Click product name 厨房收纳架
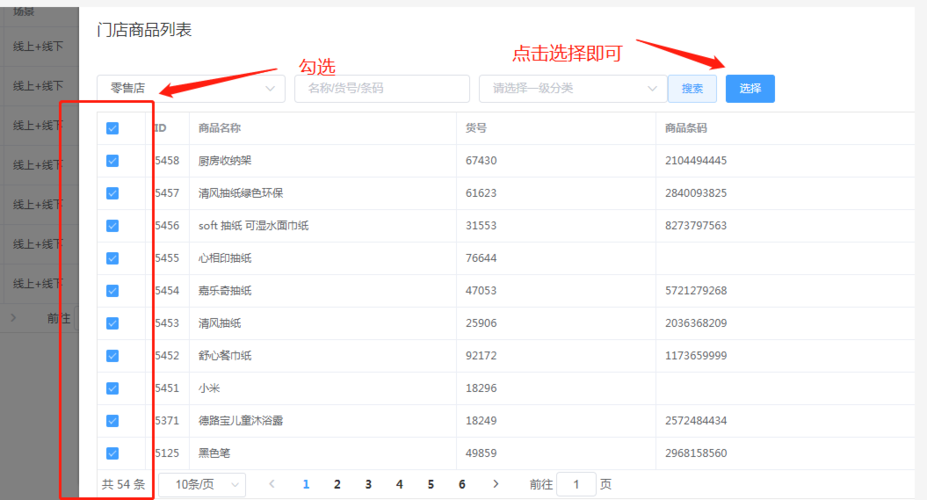The width and height of the screenshot is (927, 500). [225, 161]
